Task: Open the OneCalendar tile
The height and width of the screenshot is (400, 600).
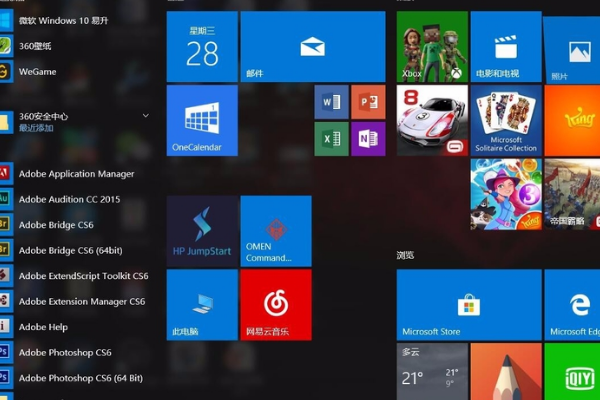Action: [x=202, y=120]
